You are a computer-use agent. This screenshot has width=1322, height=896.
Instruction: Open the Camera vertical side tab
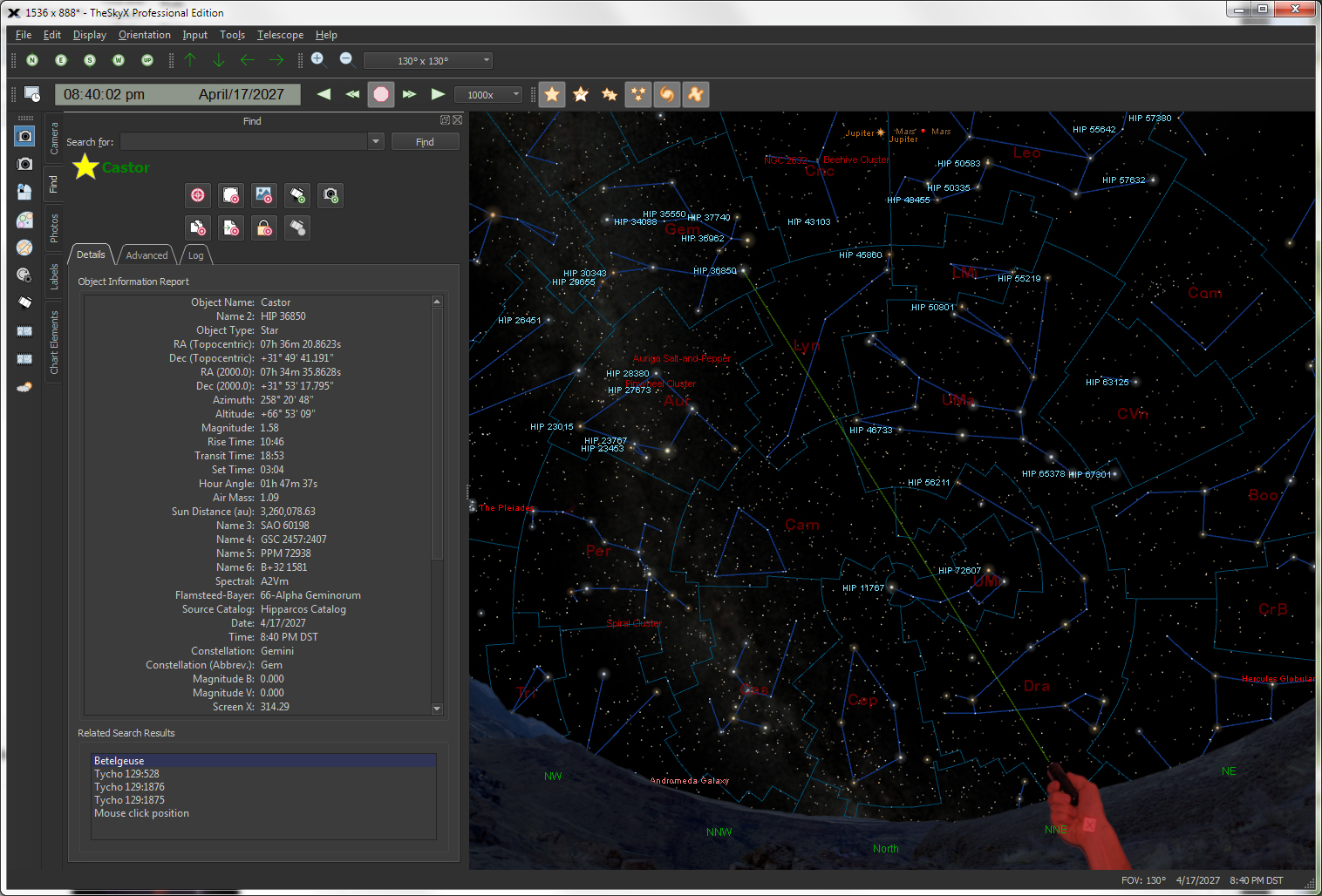tap(54, 138)
